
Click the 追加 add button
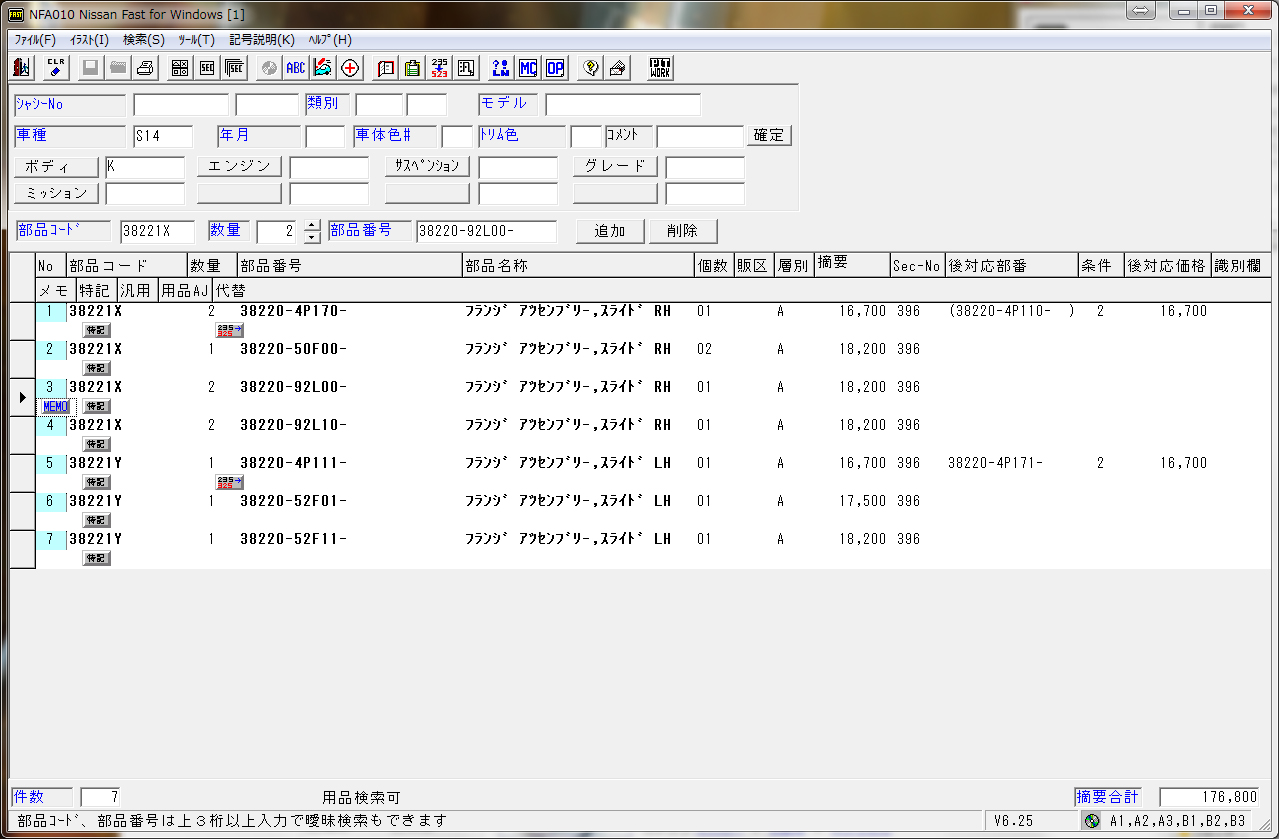point(610,231)
